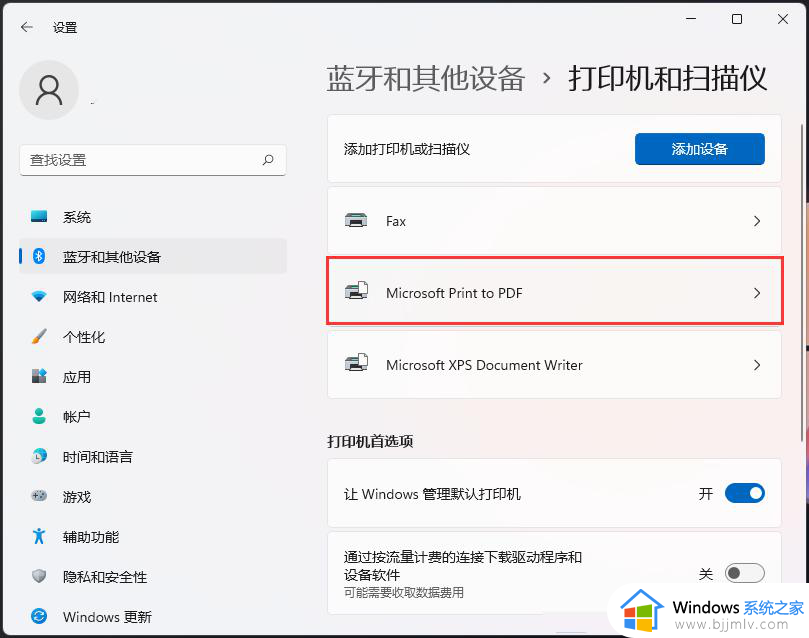Open 隐私和安全性 settings category
809x638 pixels.
coord(153,577)
